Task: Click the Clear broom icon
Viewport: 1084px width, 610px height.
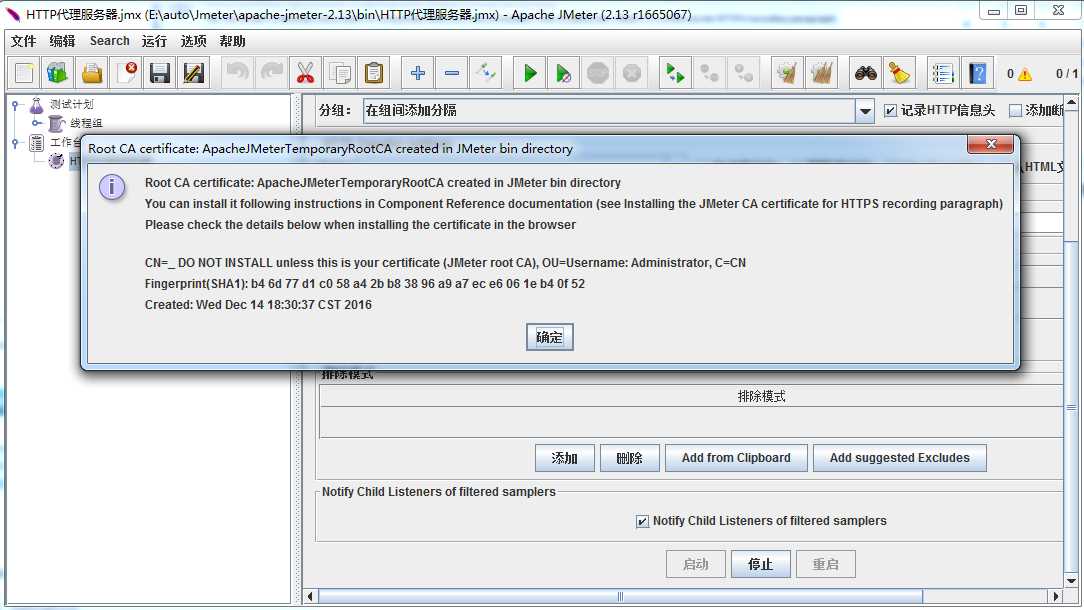Action: pyautogui.click(x=787, y=73)
